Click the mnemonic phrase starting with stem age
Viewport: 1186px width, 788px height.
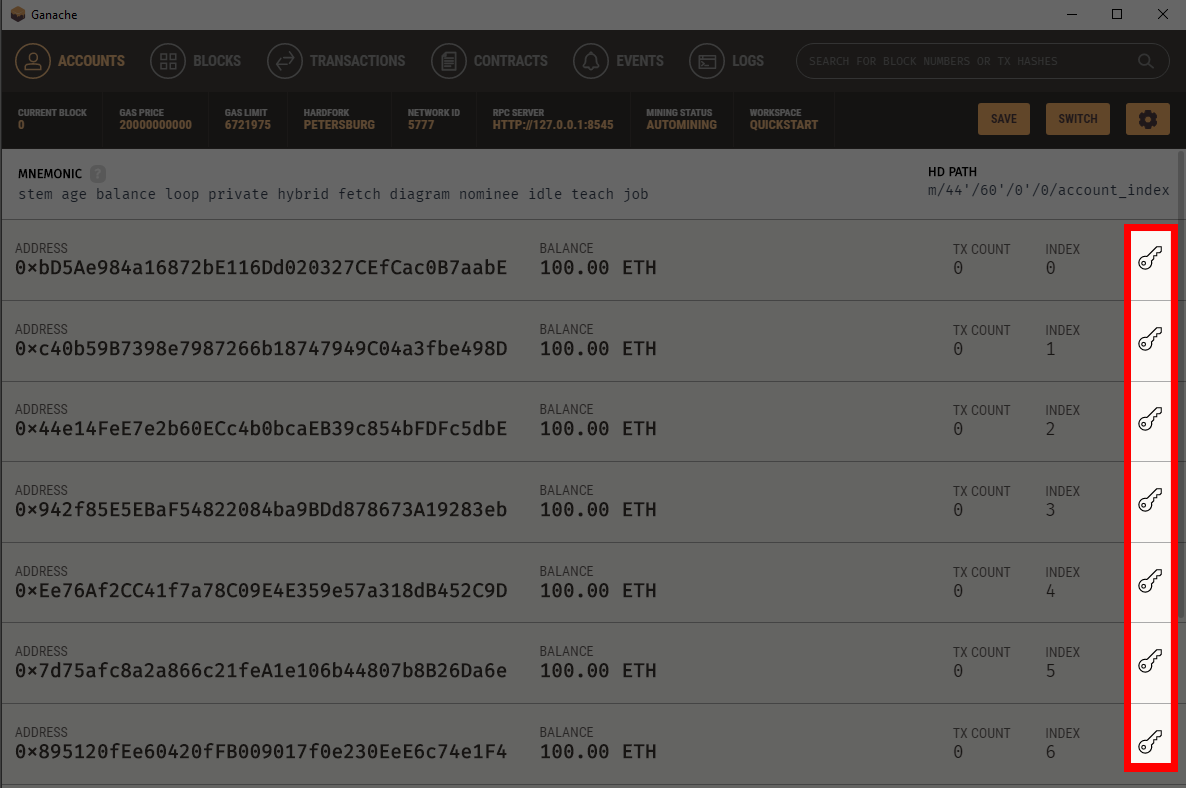333,194
